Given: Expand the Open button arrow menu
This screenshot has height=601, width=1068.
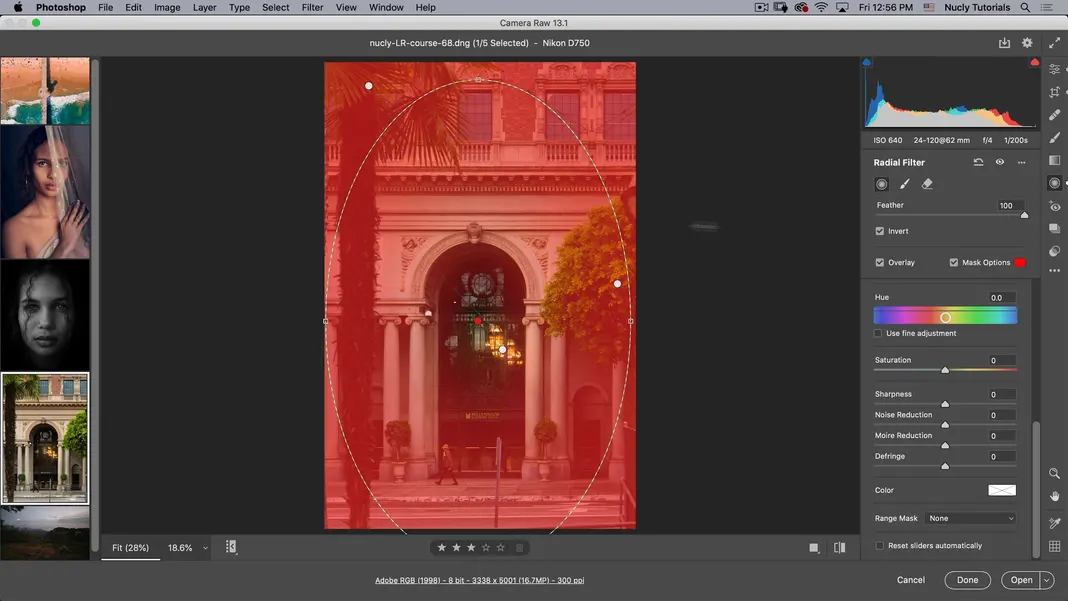Looking at the screenshot, I should click(x=1047, y=580).
